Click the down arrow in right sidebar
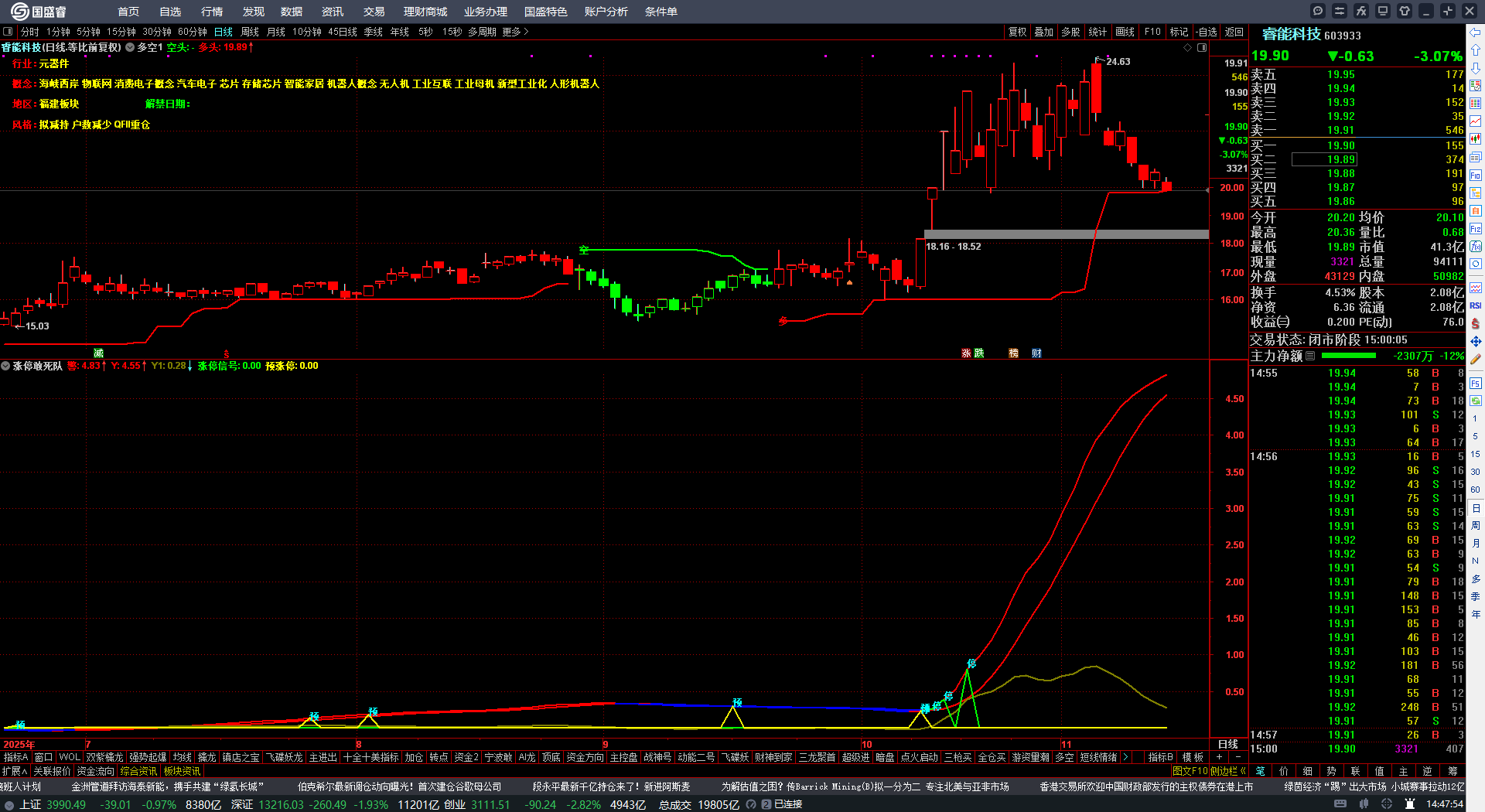This screenshot has width=1485, height=812. 1476,68
